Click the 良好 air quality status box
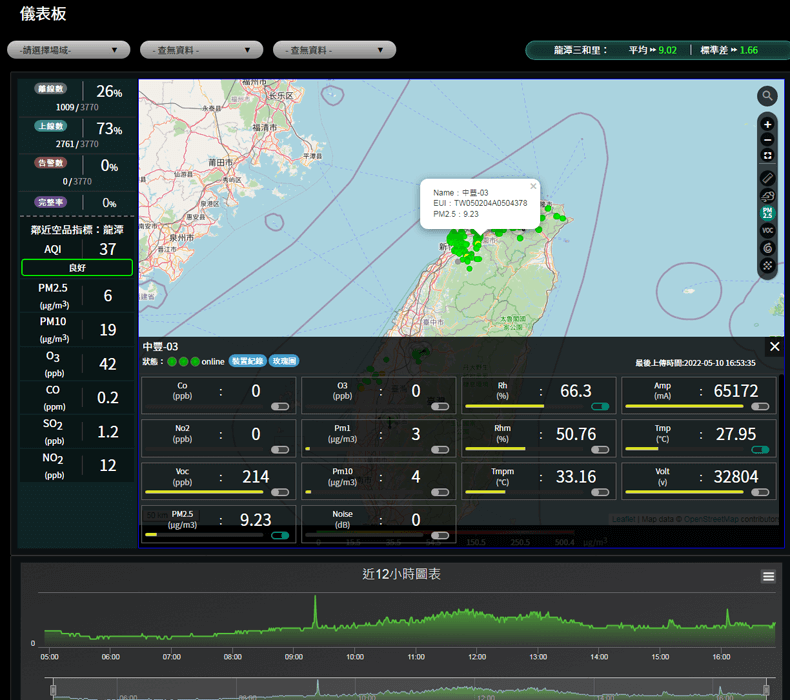Image resolution: width=790 pixels, height=700 pixels. pyautogui.click(x=77, y=268)
